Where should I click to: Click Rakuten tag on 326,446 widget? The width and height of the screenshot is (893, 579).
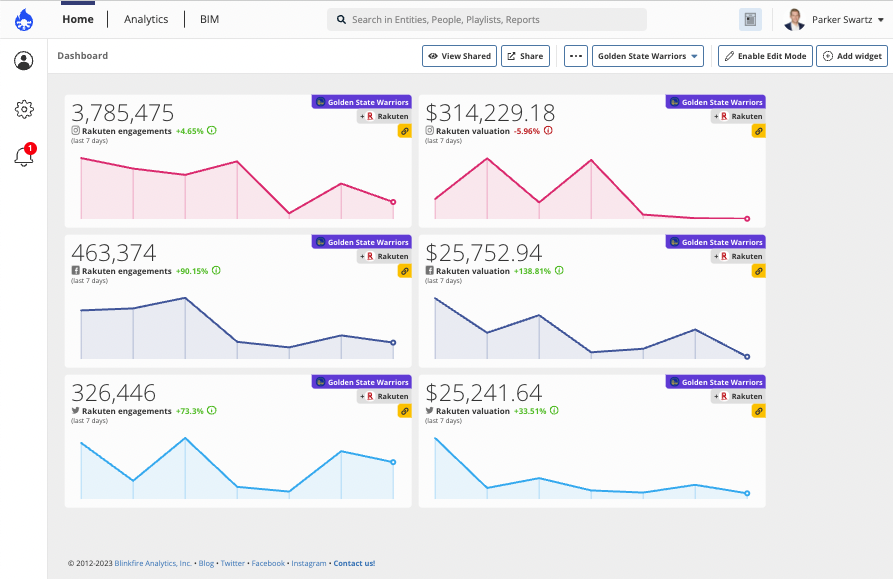pyautogui.click(x=384, y=396)
